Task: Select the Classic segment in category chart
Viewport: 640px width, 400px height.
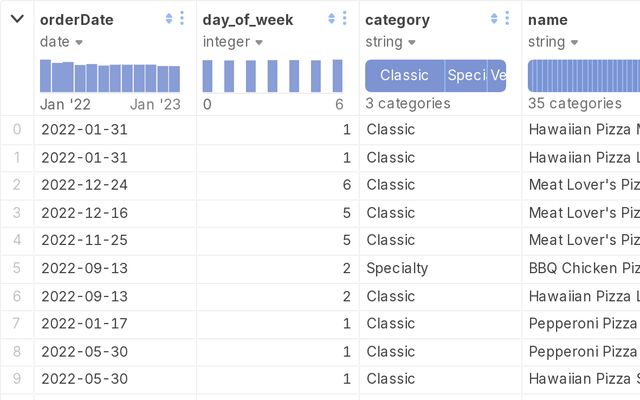Action: pos(404,76)
